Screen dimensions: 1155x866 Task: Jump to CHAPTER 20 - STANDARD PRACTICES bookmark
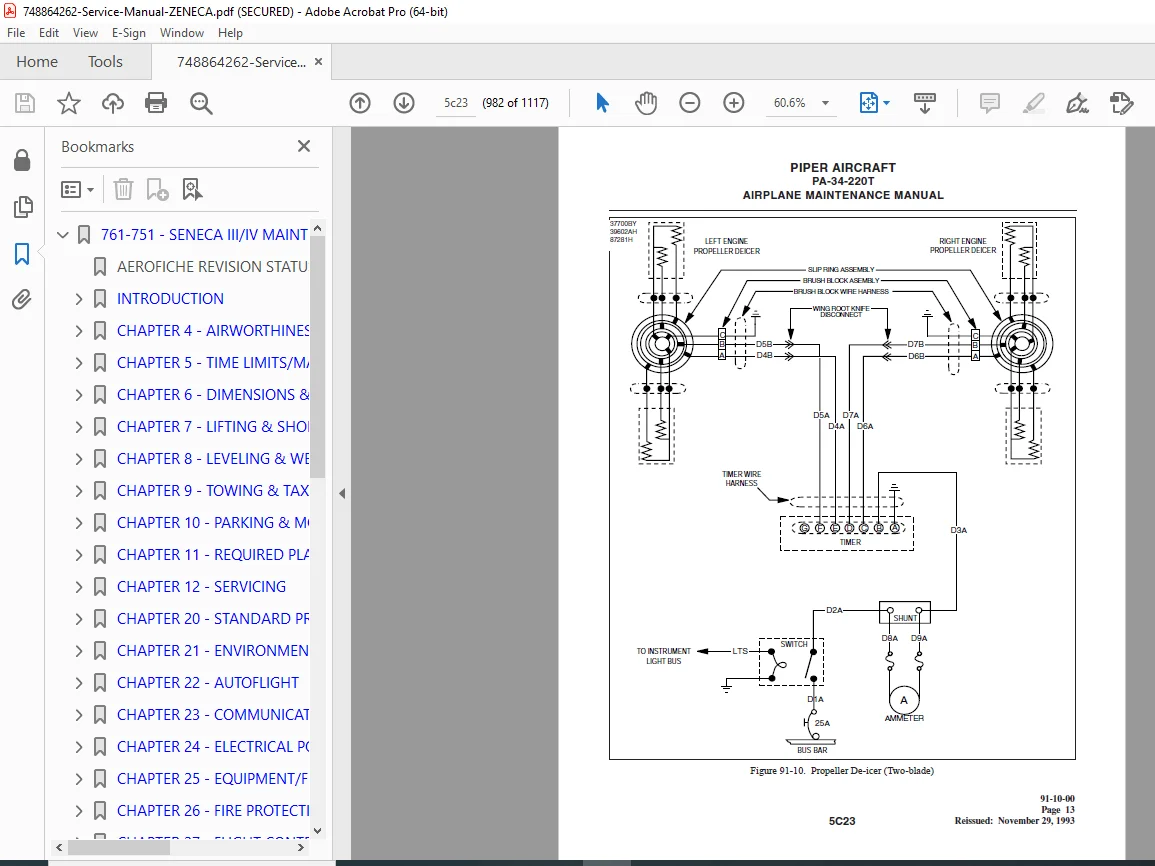click(212, 619)
